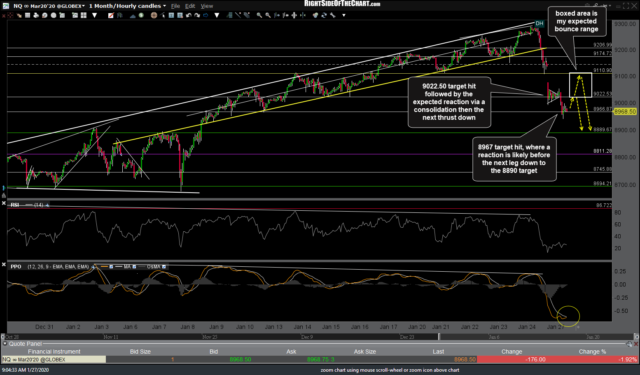Toggle the MA line checkbox in PPO legend

coord(134,266)
